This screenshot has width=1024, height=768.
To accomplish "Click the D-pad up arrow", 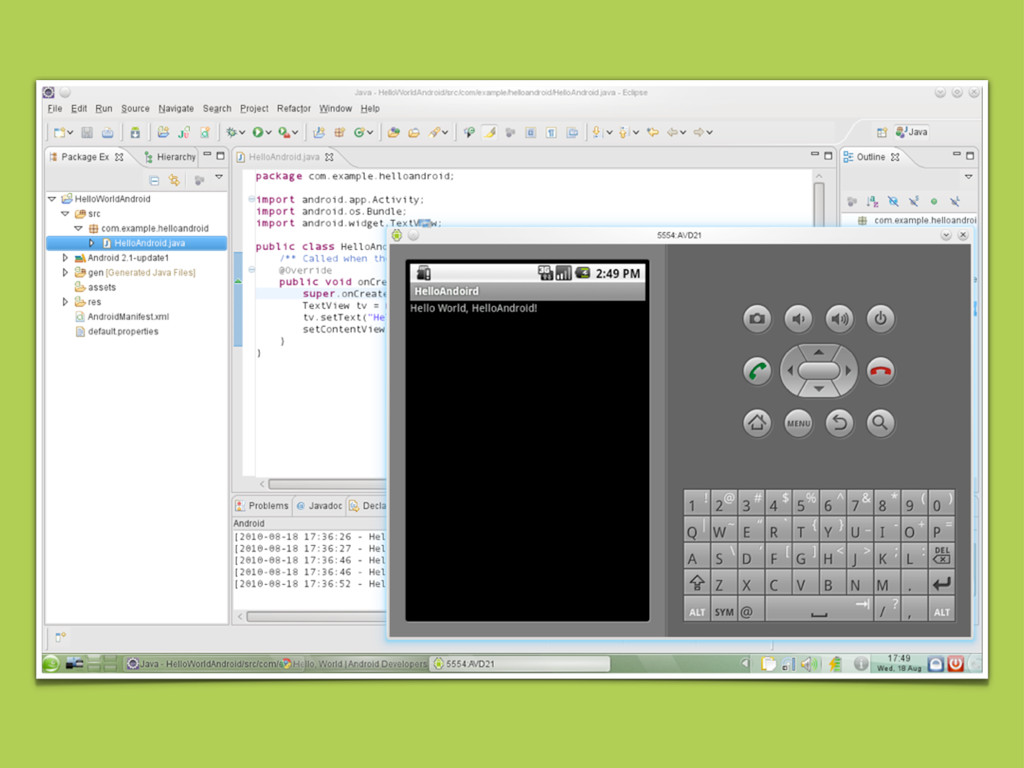I will [818, 352].
